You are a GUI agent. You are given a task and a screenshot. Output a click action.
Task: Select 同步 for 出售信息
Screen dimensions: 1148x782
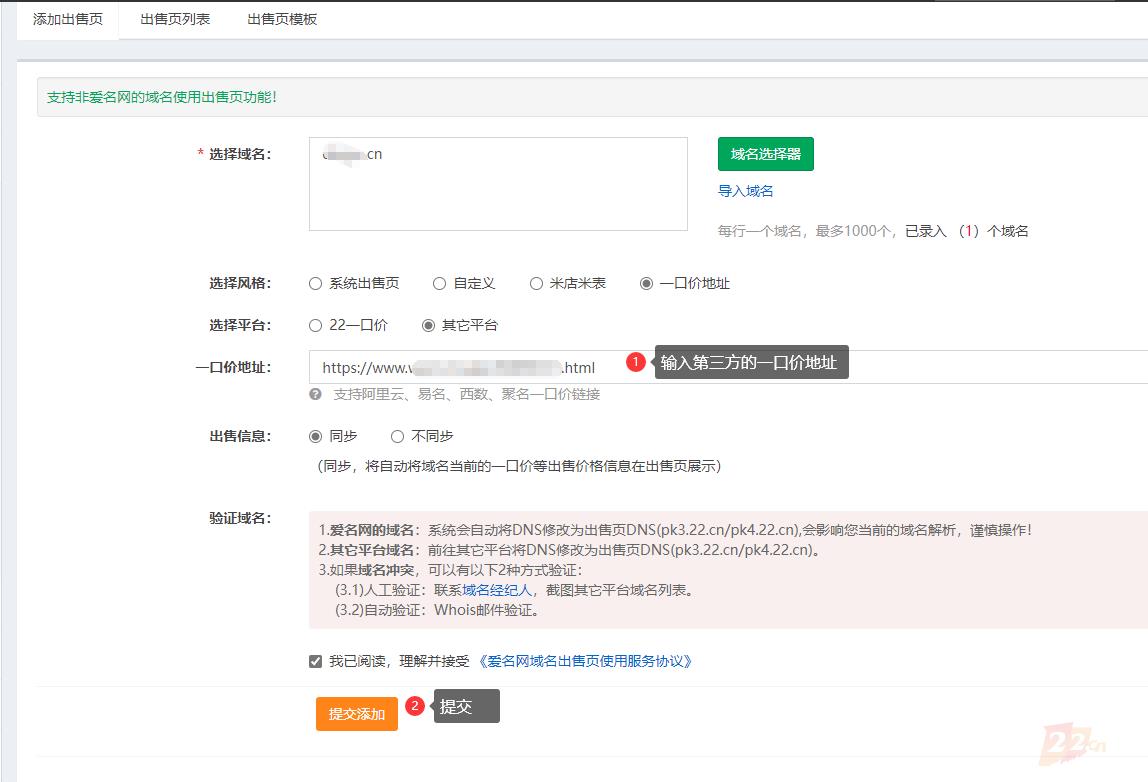316,436
